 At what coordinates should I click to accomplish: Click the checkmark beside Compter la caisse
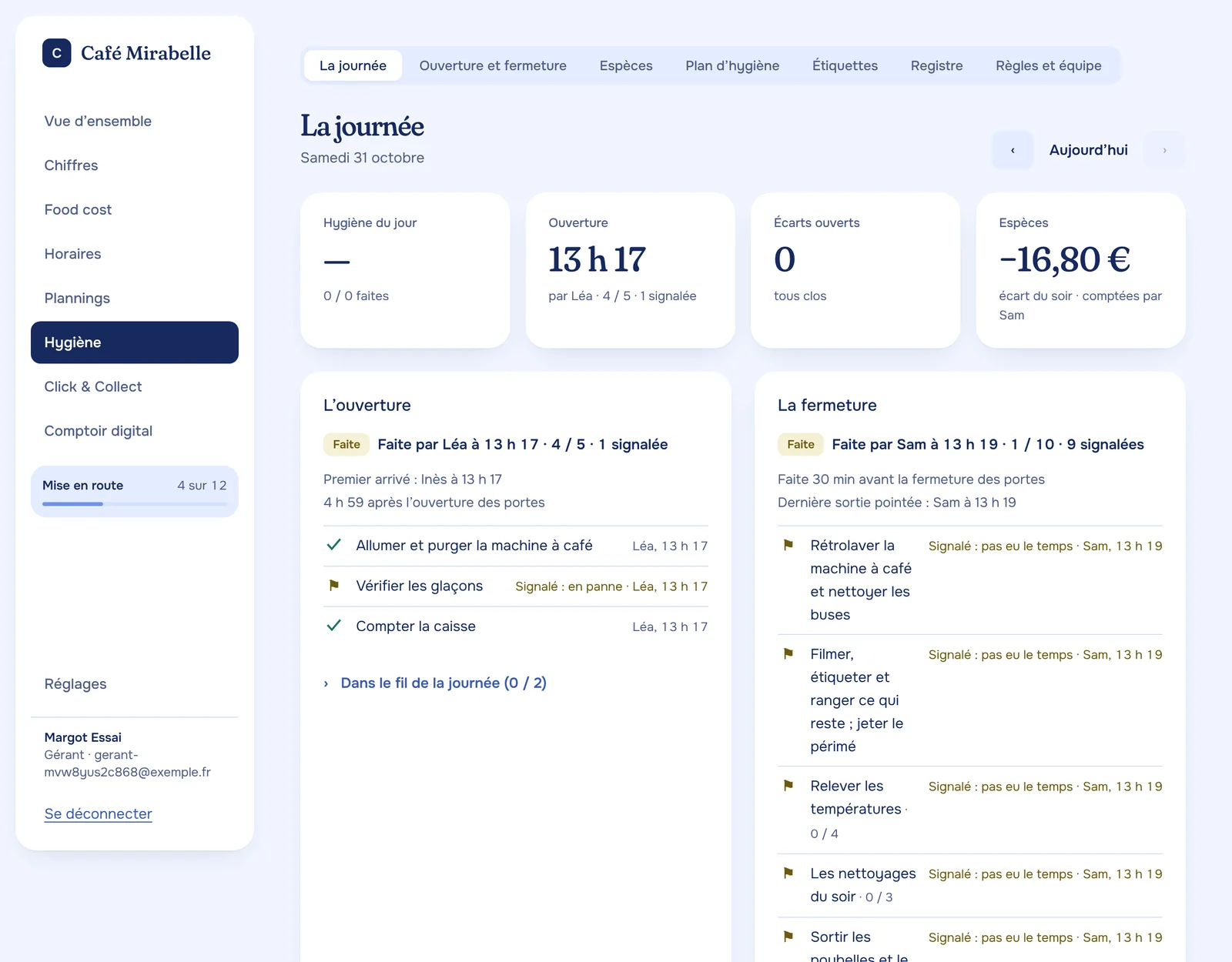pyautogui.click(x=334, y=626)
